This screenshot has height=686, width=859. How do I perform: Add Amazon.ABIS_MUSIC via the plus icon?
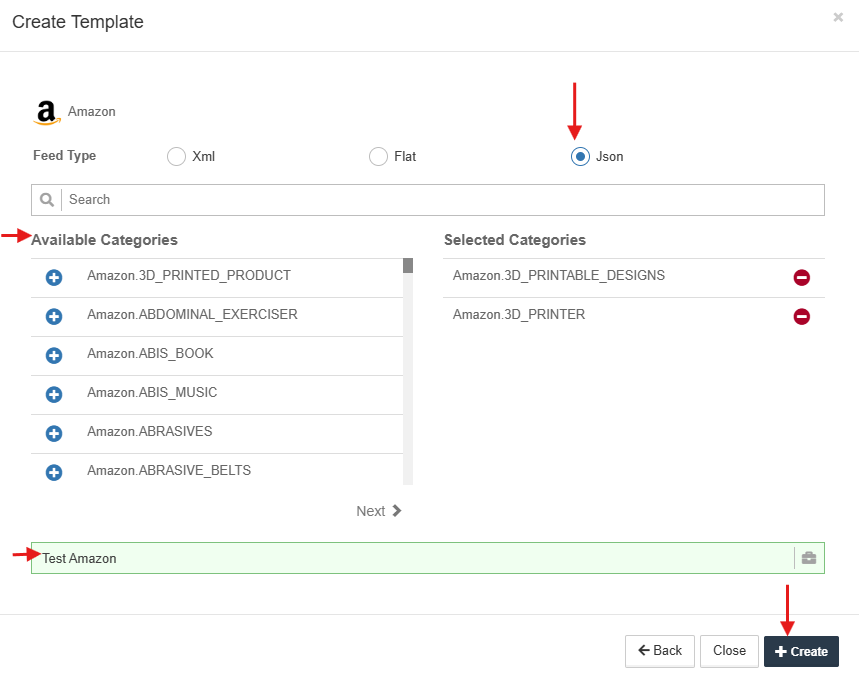pos(54,395)
